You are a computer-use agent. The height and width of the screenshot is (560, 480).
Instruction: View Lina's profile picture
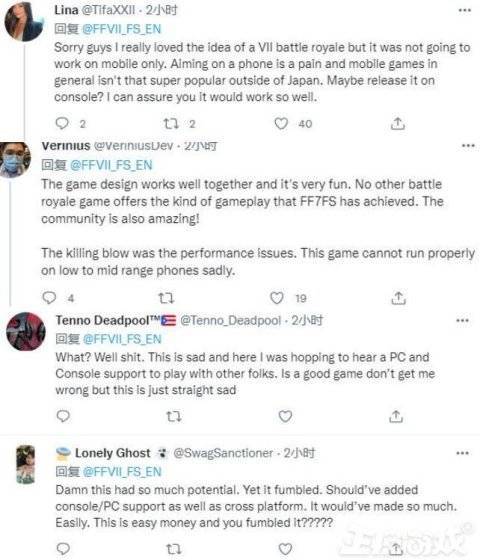point(25,21)
